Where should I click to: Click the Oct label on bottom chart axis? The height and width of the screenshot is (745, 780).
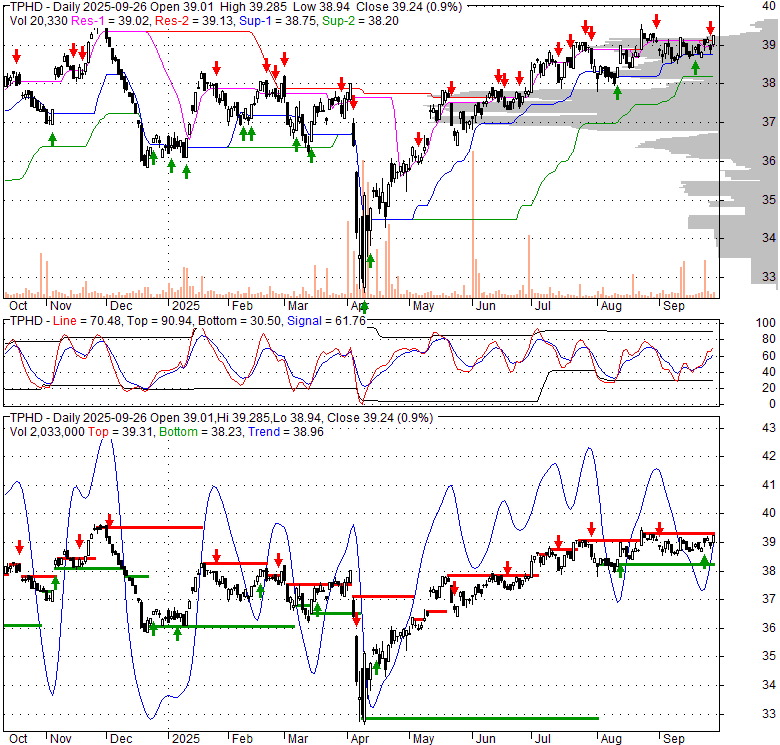(18, 739)
